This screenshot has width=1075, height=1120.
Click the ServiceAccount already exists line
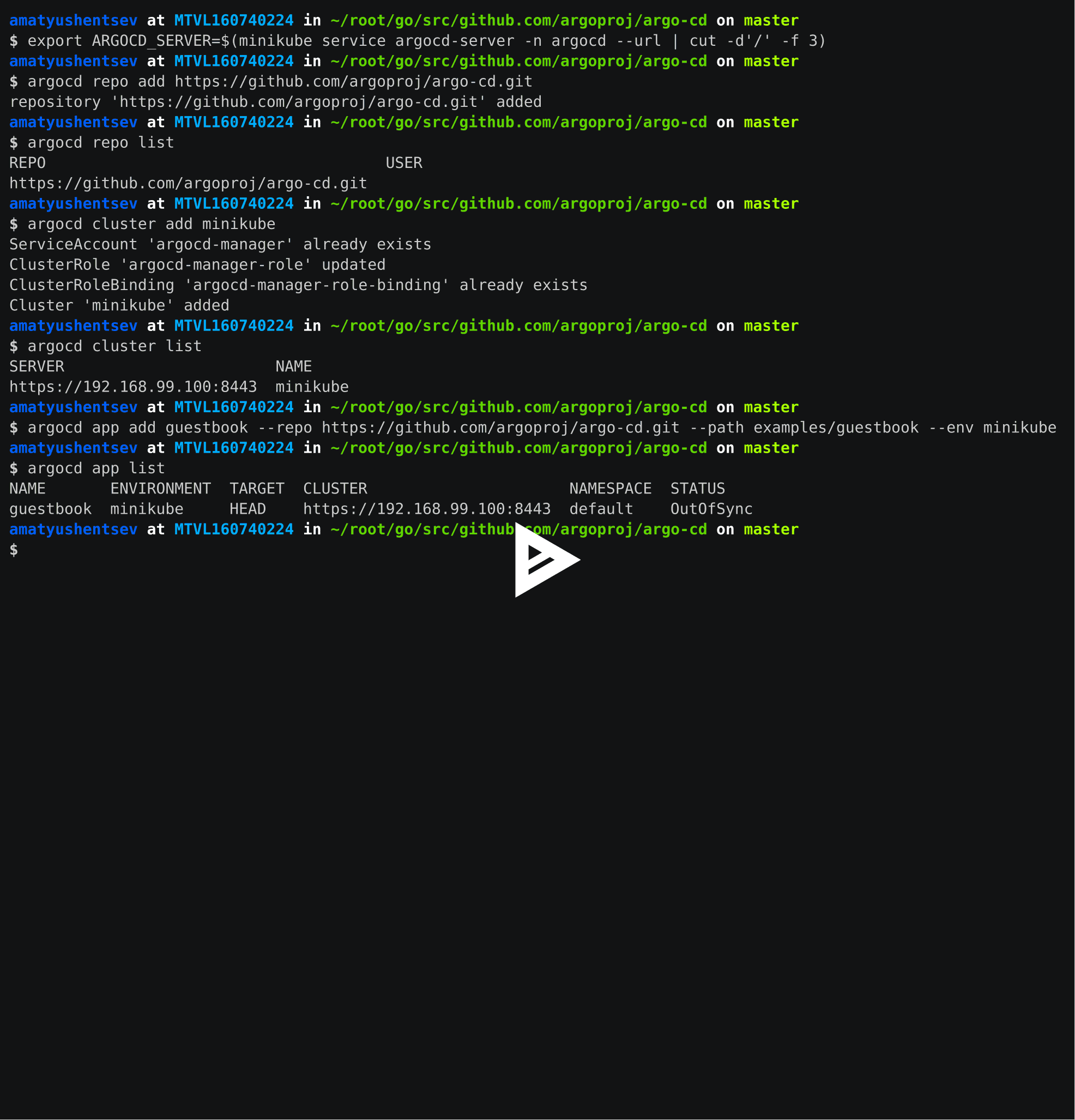click(x=220, y=245)
